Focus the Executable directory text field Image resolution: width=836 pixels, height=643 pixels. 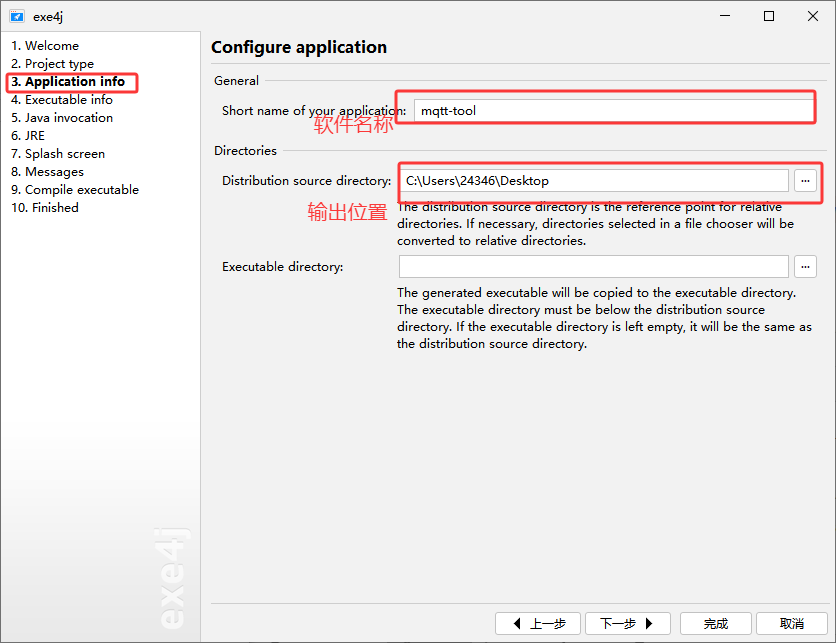point(594,267)
